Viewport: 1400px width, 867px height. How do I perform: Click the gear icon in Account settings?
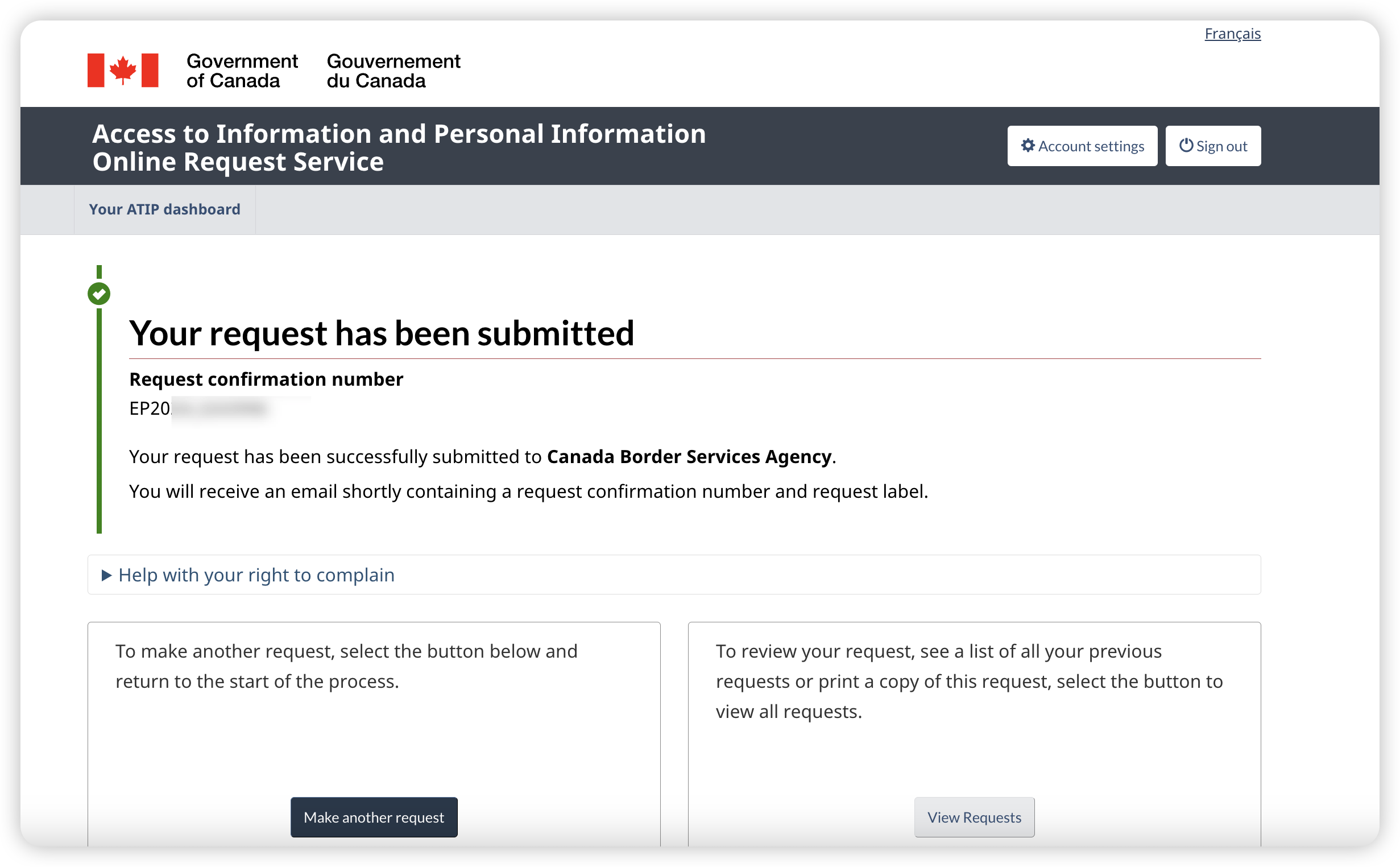tap(1028, 146)
